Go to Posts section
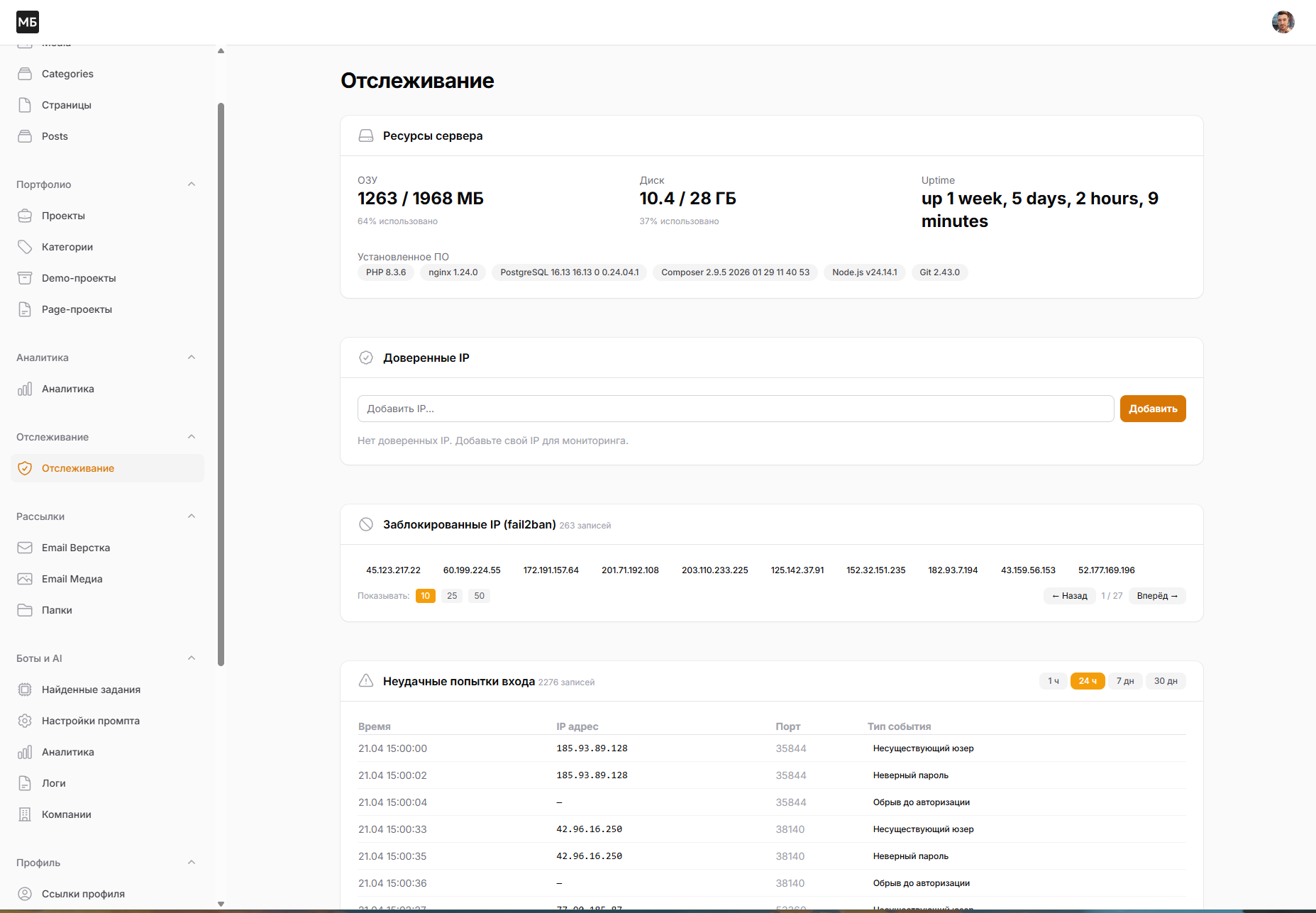Image resolution: width=1316 pixels, height=913 pixels. (x=55, y=136)
